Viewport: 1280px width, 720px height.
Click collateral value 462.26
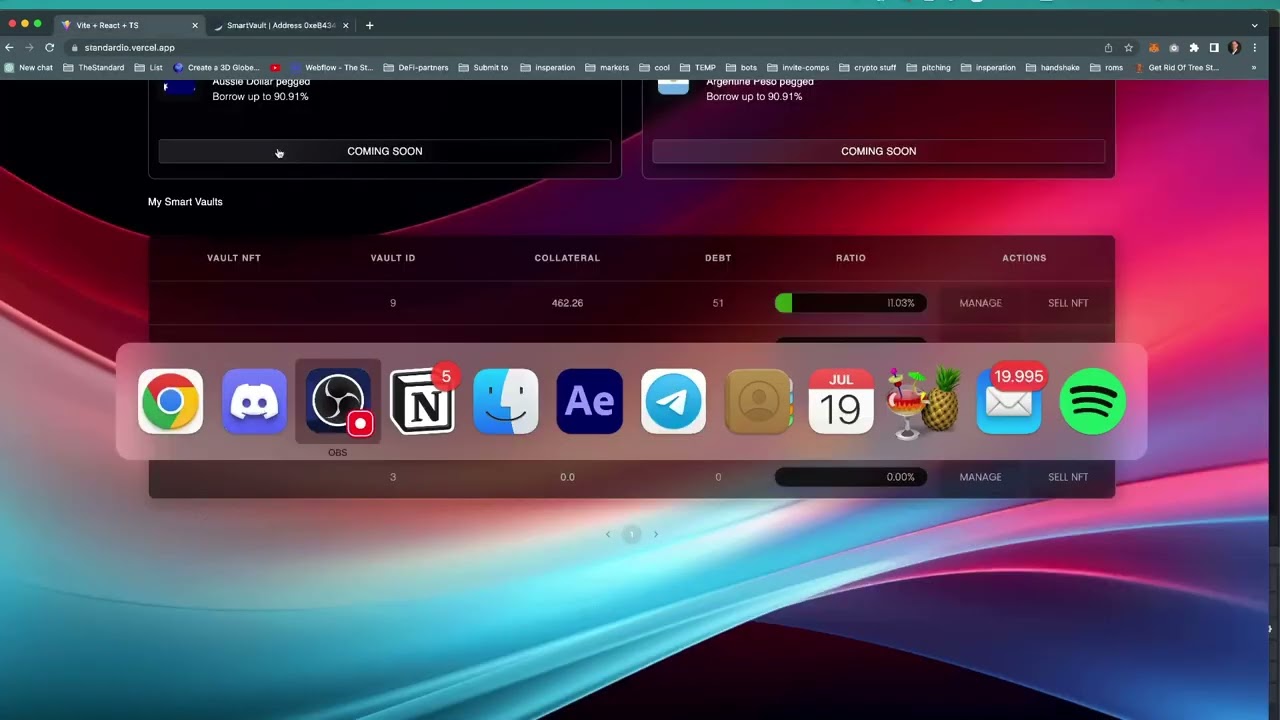pos(567,303)
